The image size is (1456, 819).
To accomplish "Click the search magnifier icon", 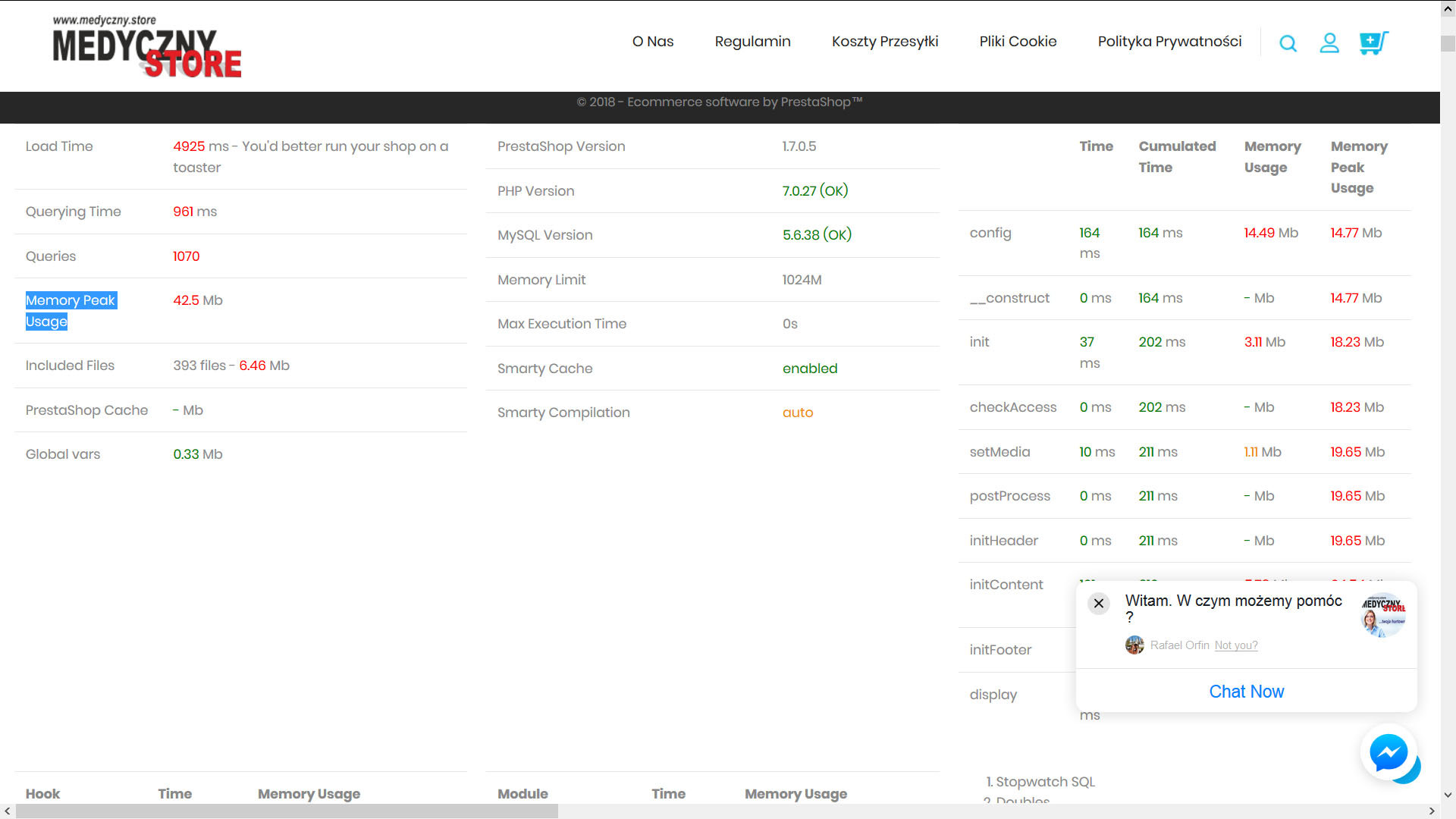I will pyautogui.click(x=1288, y=43).
